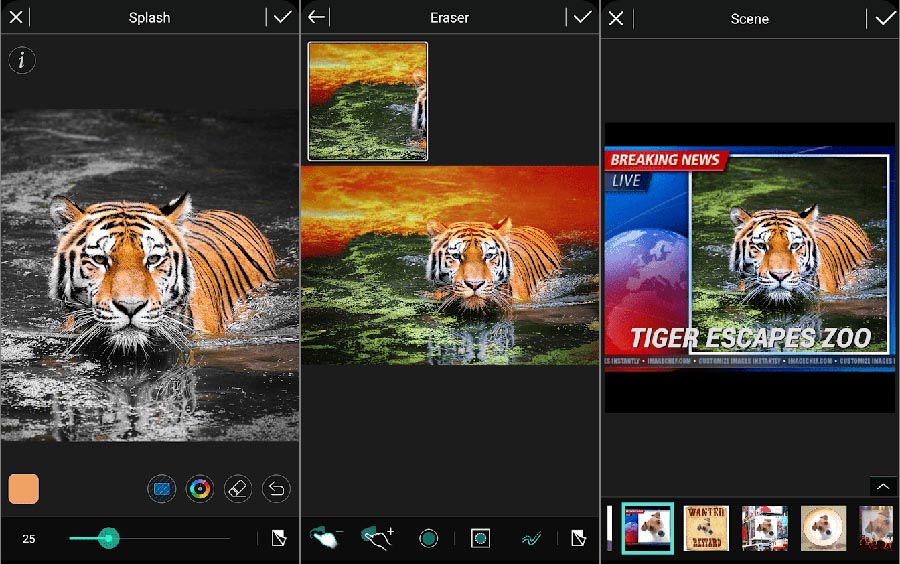Toggle the compare icon in Eraser toolbar

[x=578, y=539]
